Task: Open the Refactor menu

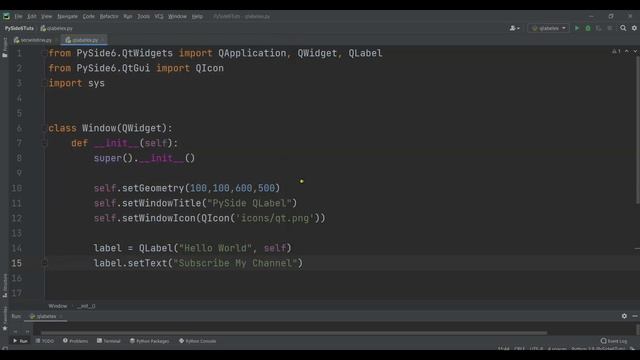Action: click(109, 16)
